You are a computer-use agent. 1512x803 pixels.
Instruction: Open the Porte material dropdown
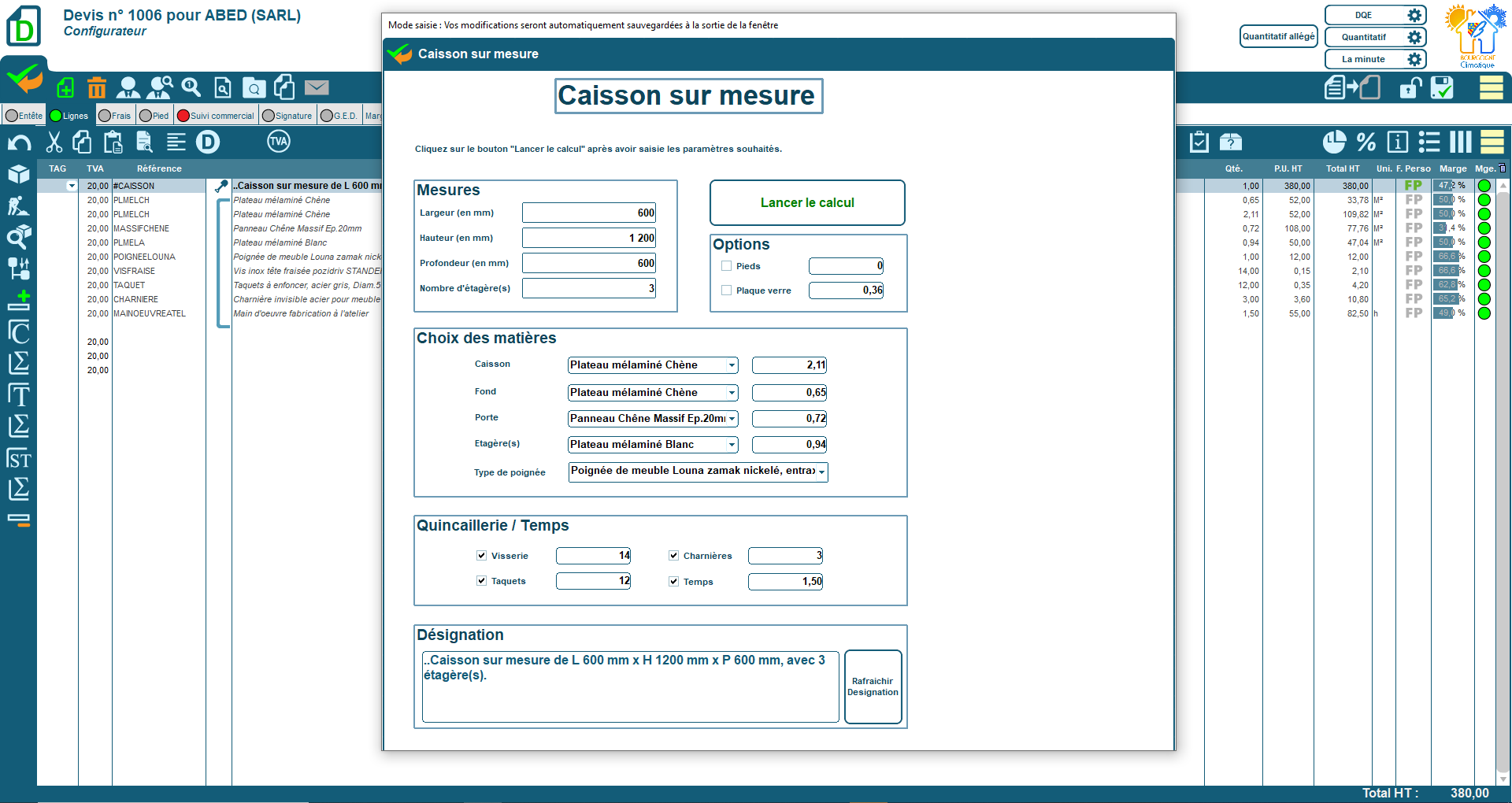tap(732, 419)
